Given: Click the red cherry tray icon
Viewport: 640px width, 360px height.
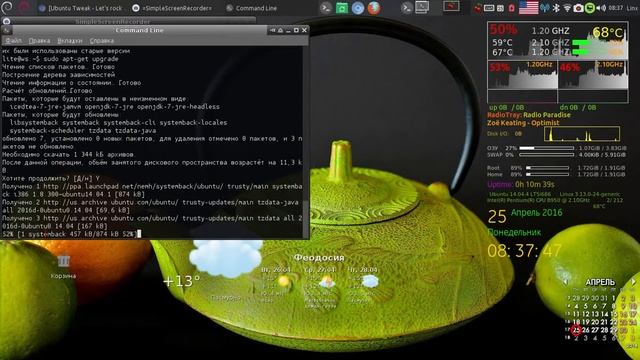Looking at the screenshot, I should (x=478, y=8).
